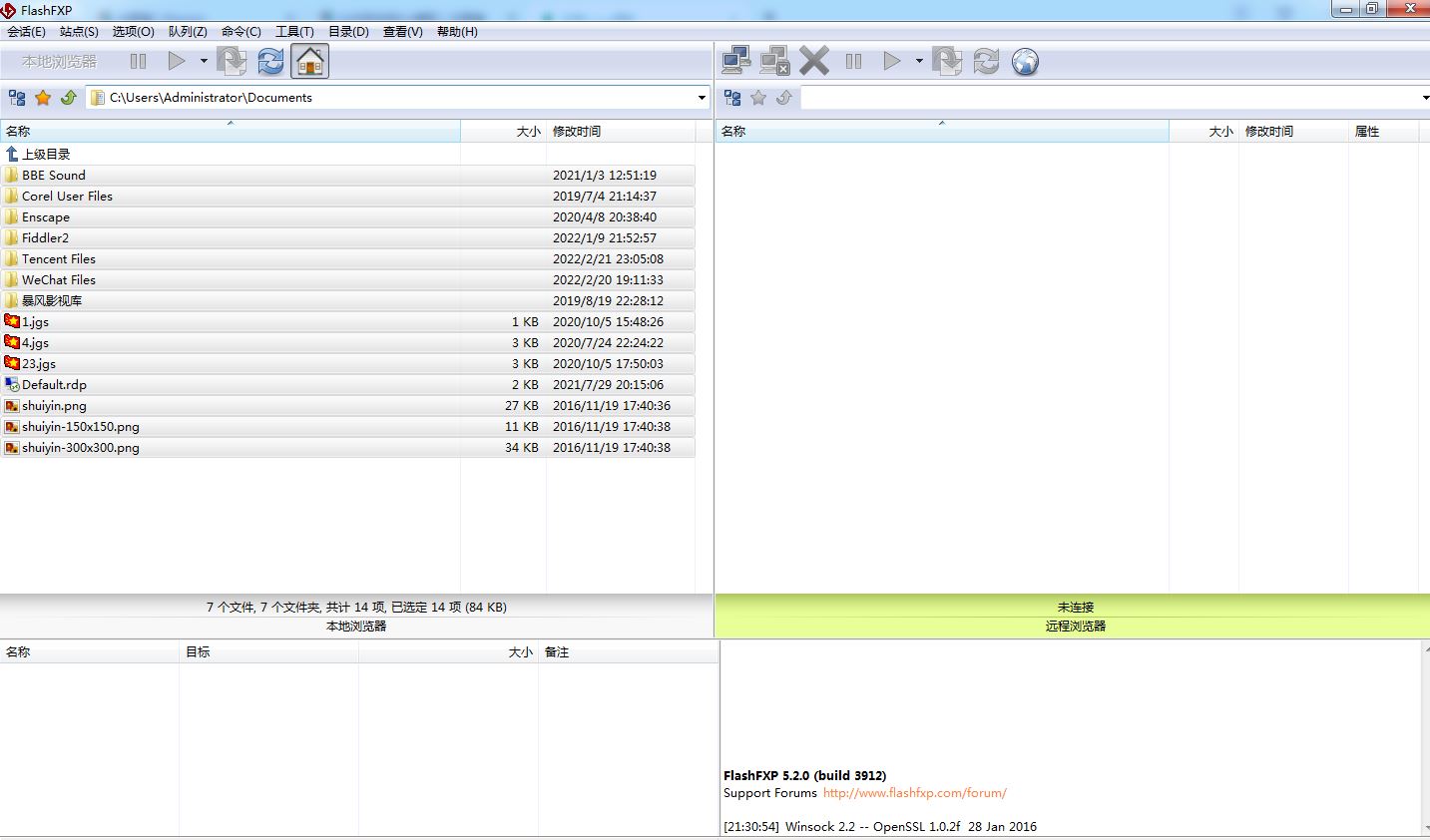Viewport: 1430px width, 840px height.
Task: Sort local files by 修改时间 column
Action: [x=621, y=132]
